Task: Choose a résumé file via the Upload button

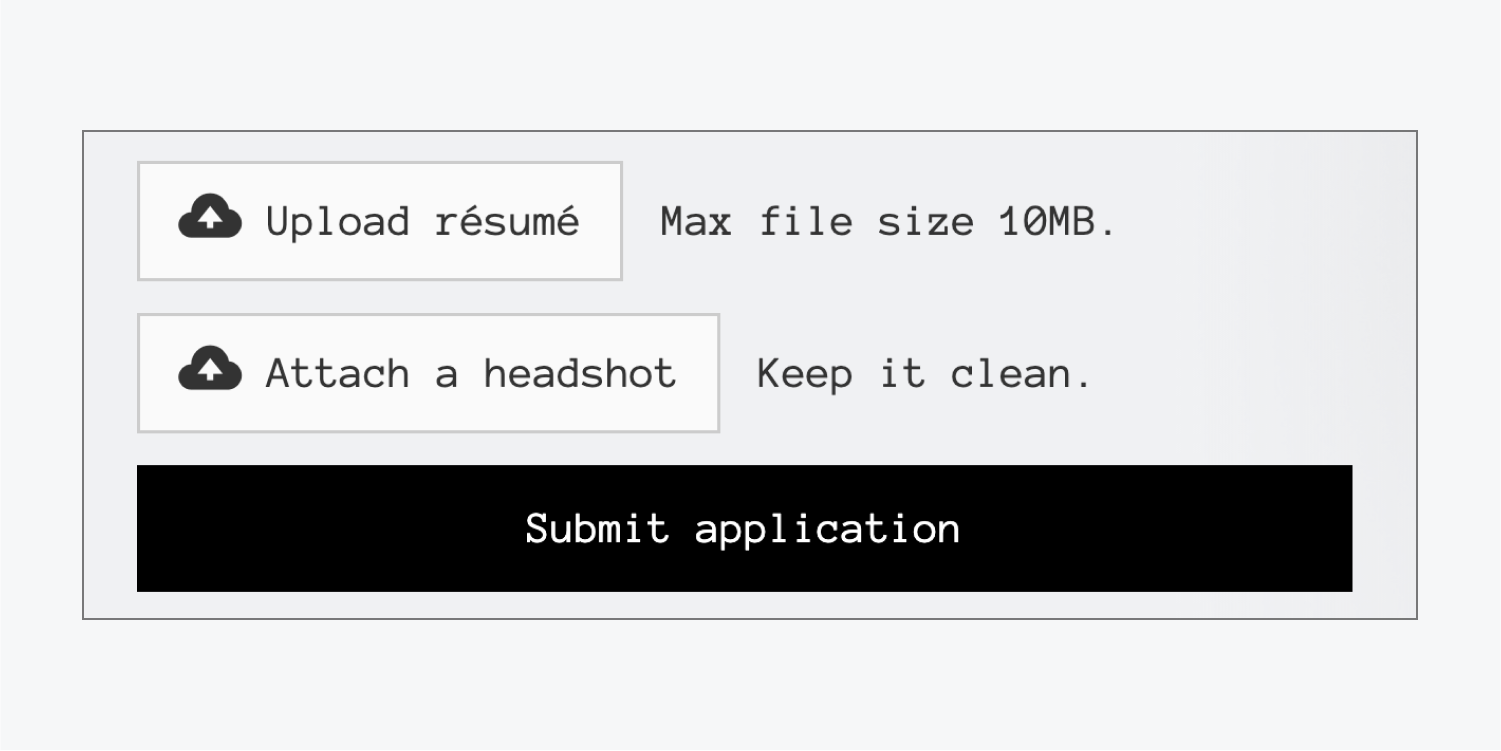Action: (x=380, y=221)
